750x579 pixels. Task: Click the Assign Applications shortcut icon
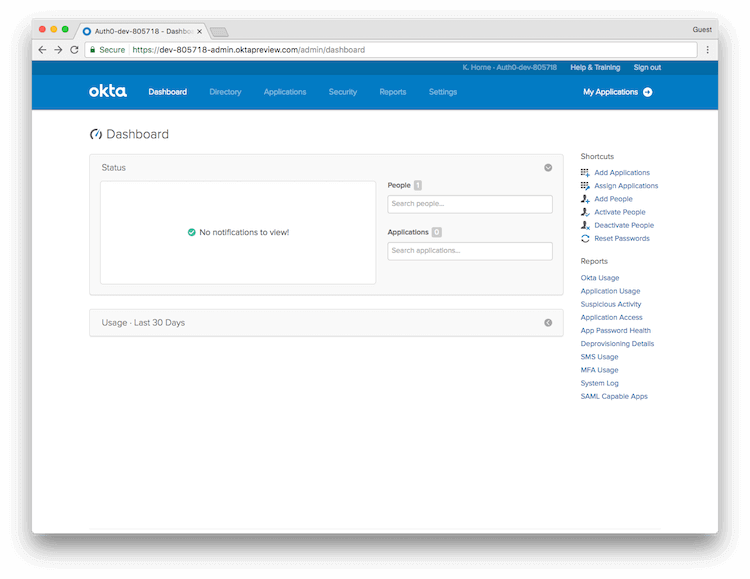tap(585, 186)
